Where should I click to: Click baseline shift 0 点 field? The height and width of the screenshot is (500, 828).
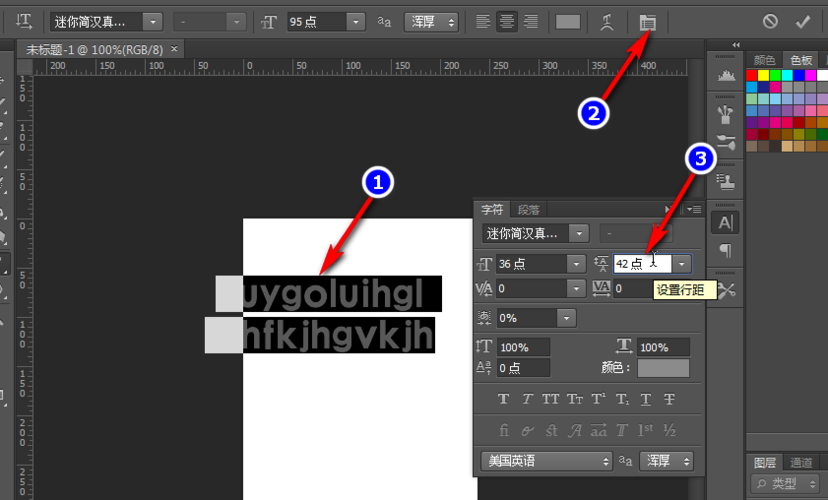523,368
